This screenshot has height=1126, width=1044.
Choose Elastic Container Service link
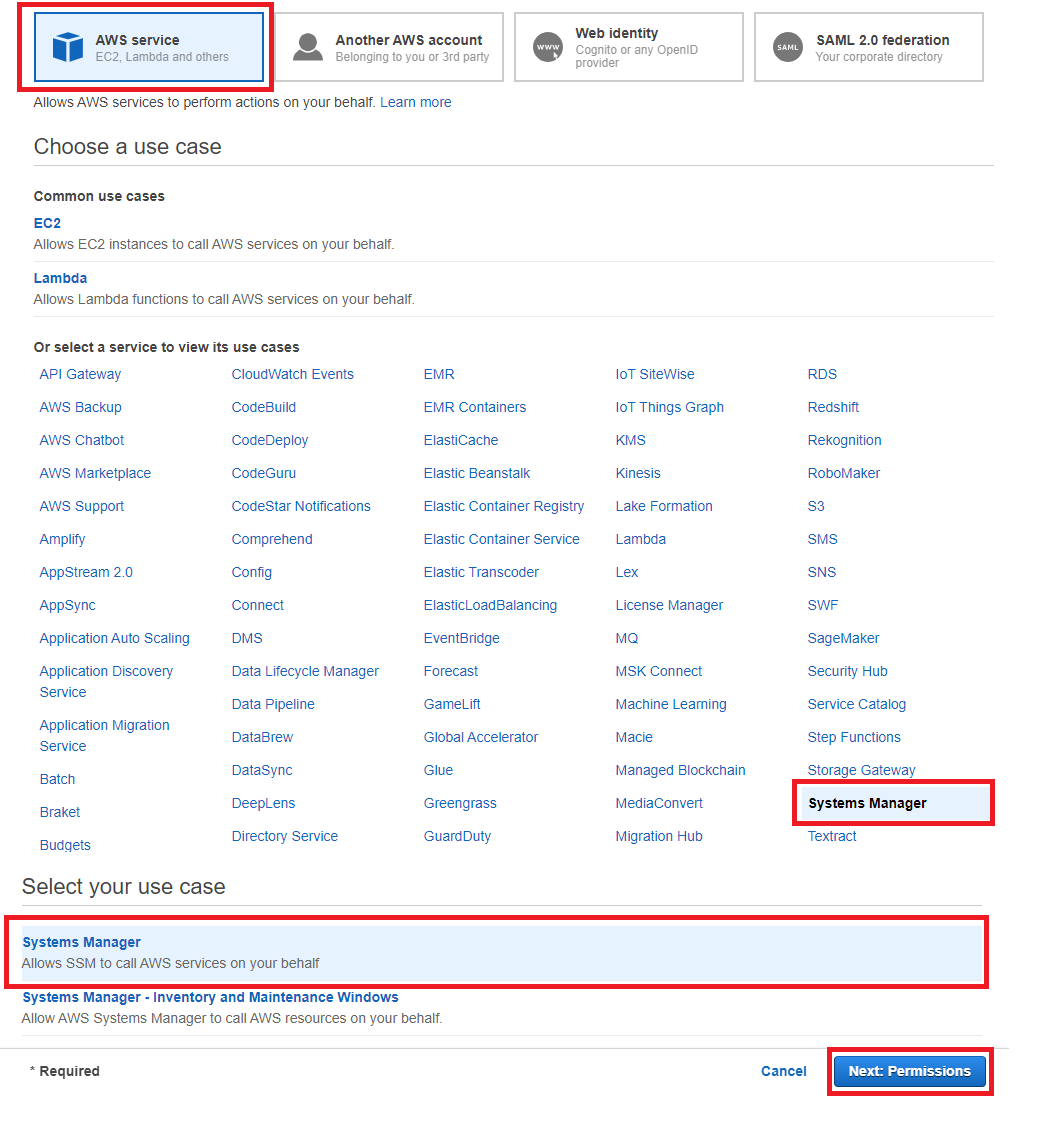tap(502, 540)
